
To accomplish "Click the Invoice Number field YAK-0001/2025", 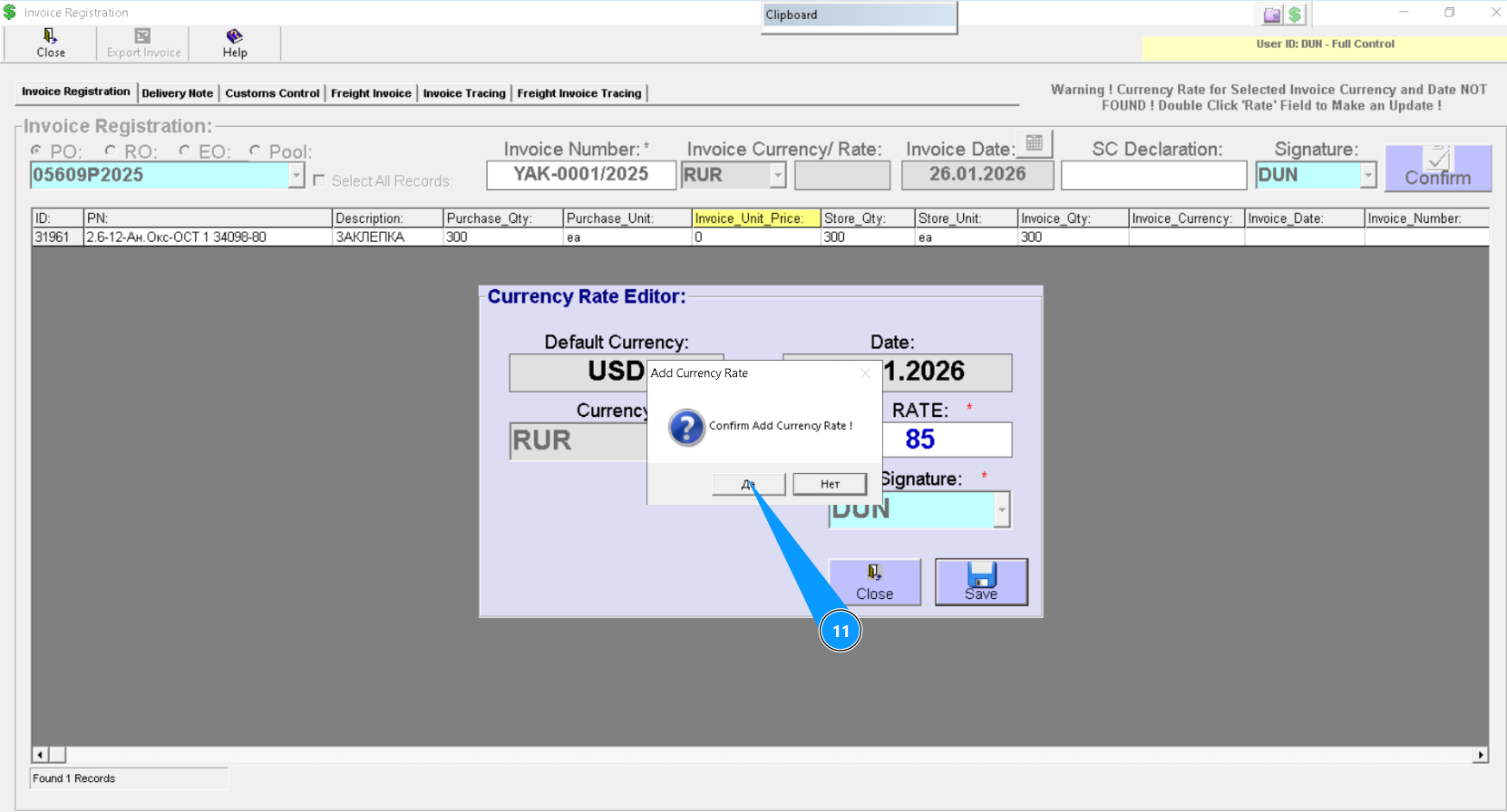I will pos(581,175).
